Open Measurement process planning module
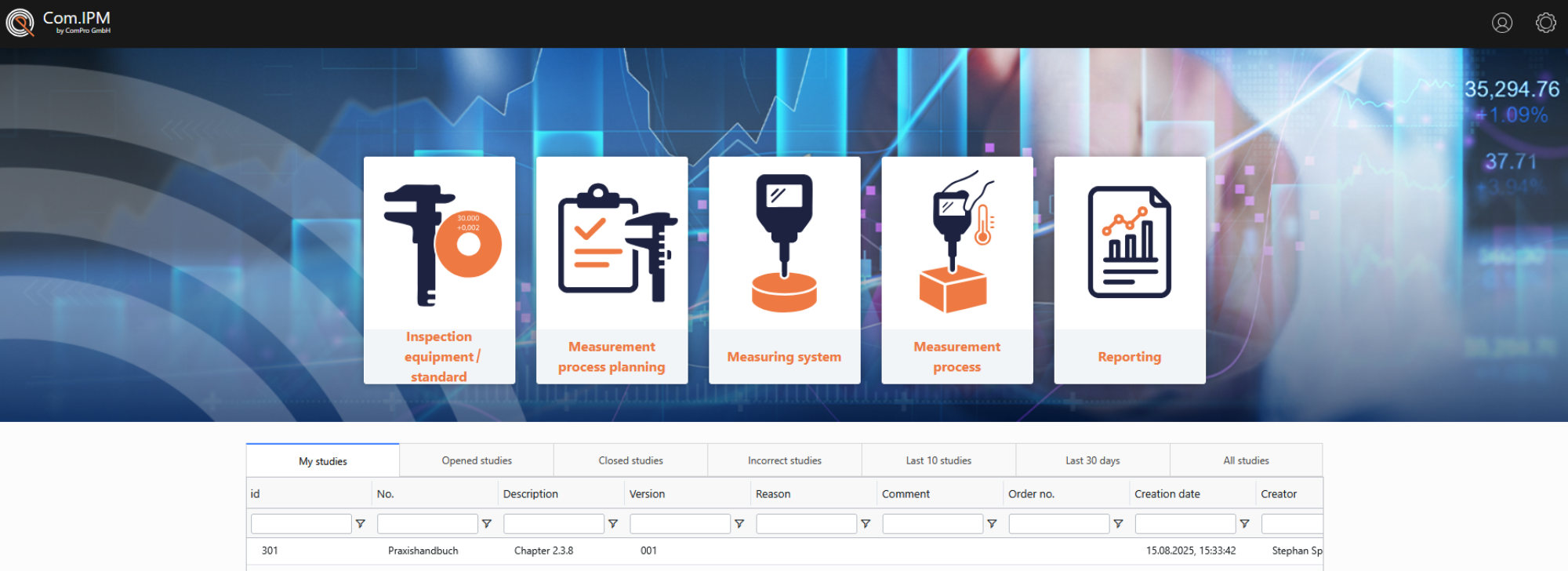1568x571 pixels. click(x=612, y=270)
